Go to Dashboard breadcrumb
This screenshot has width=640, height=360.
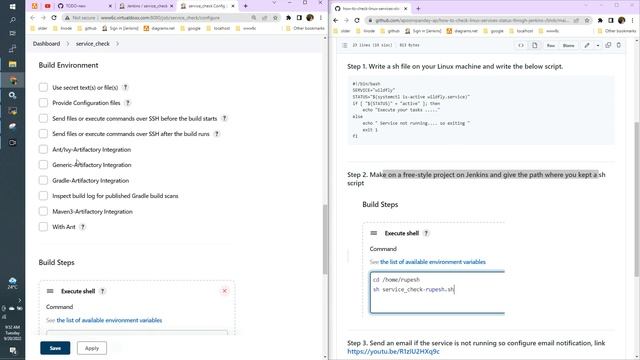click(x=46, y=44)
